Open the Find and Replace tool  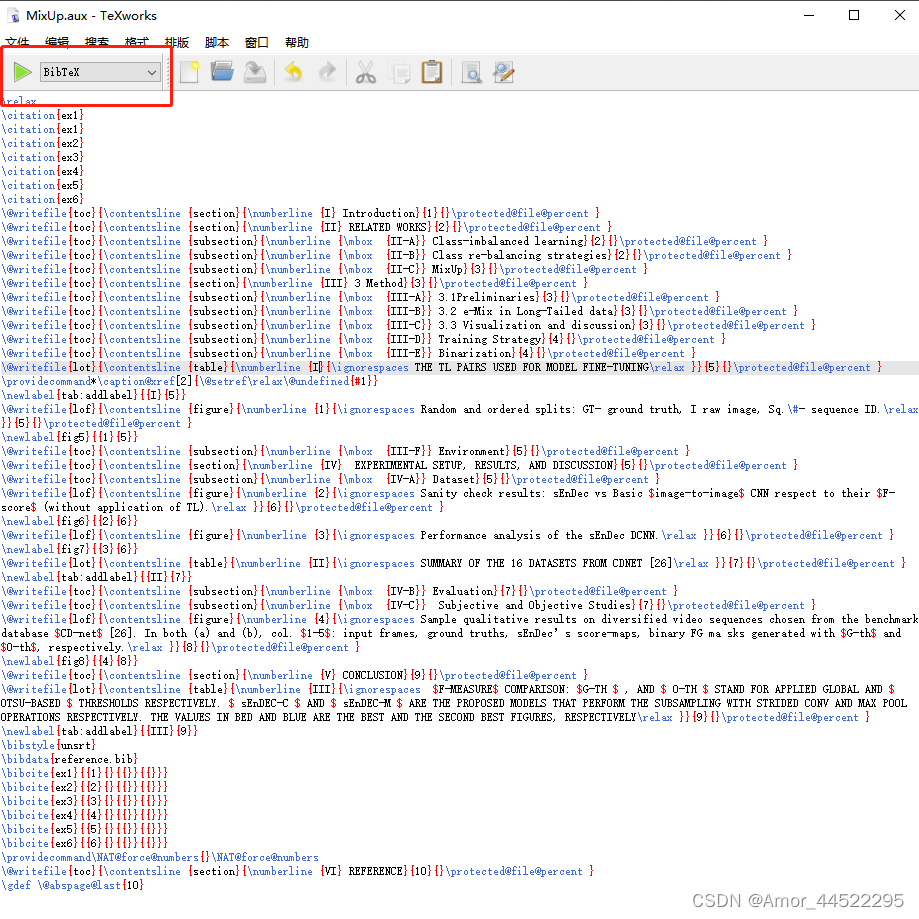pos(503,72)
